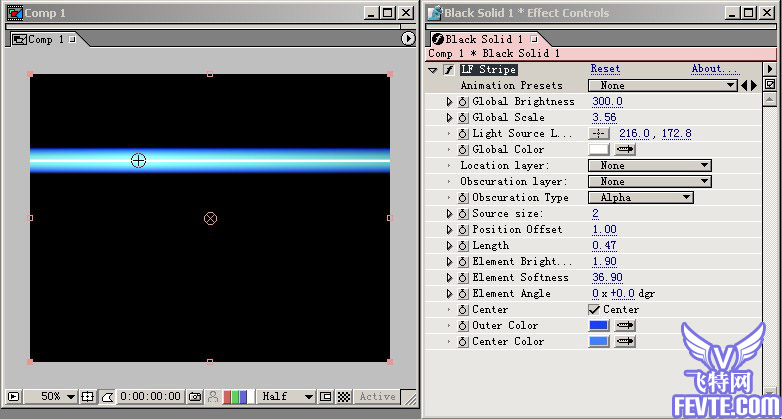This screenshot has height=419, width=782.
Task: Toggle the Global Scale stopwatch
Action: [463, 118]
